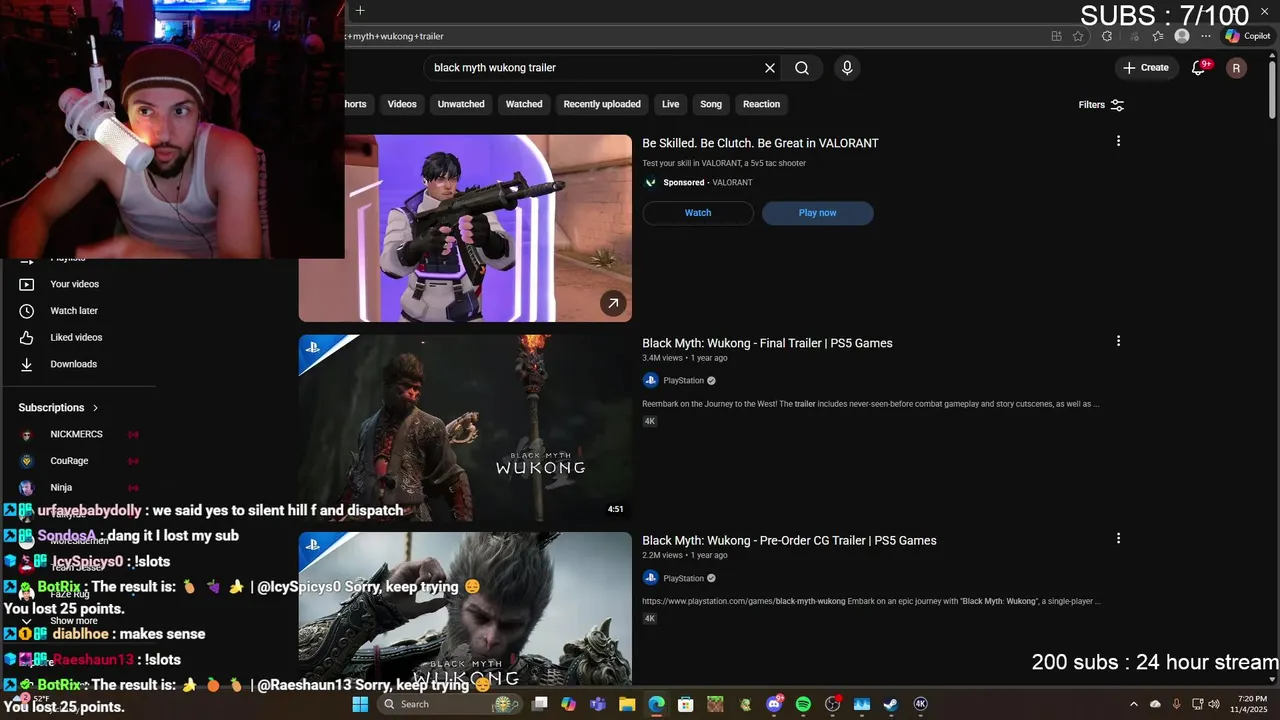Select the Song filter chip

[x=711, y=104]
